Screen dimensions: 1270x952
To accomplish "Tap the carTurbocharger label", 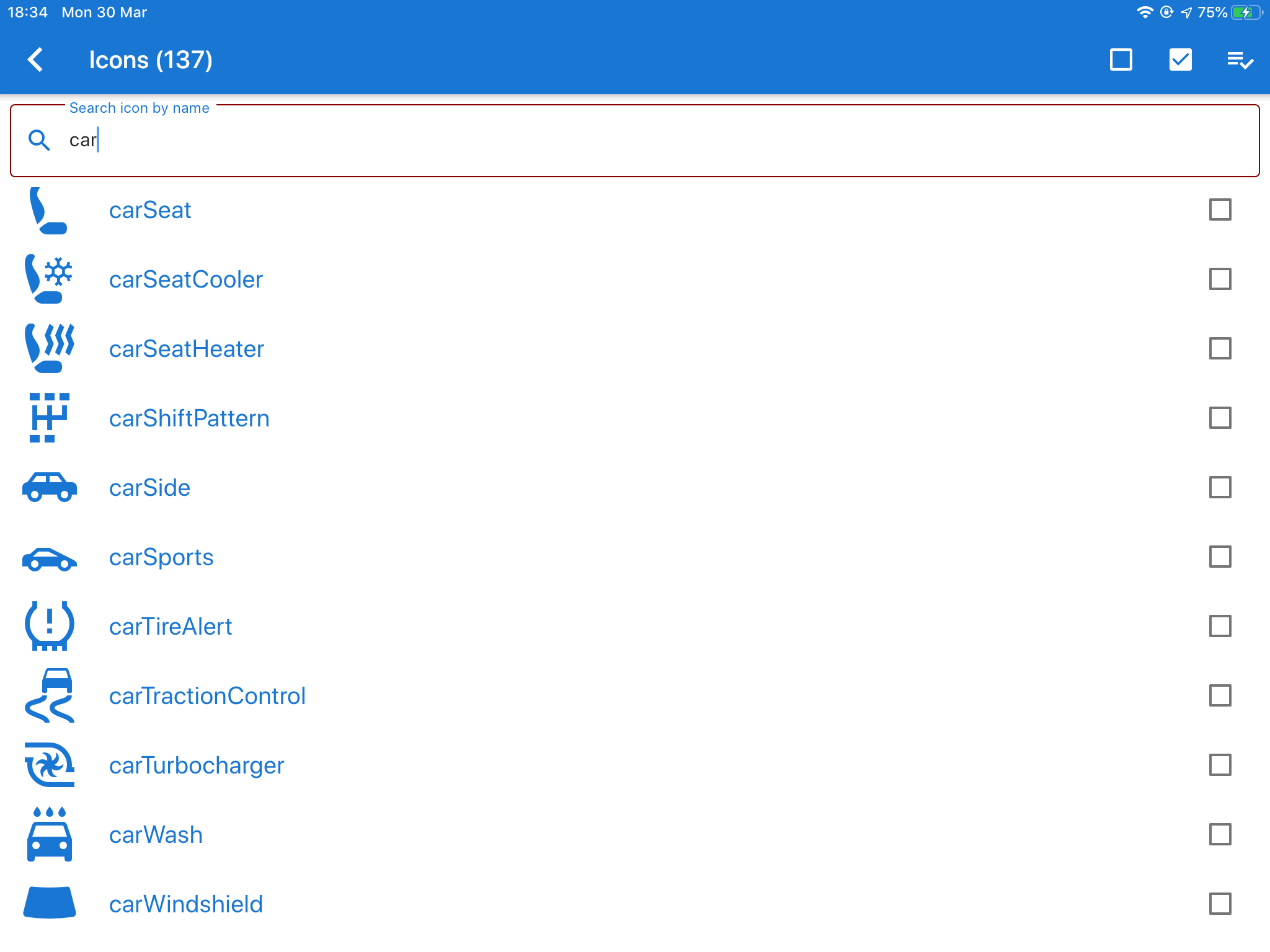I will coord(197,765).
